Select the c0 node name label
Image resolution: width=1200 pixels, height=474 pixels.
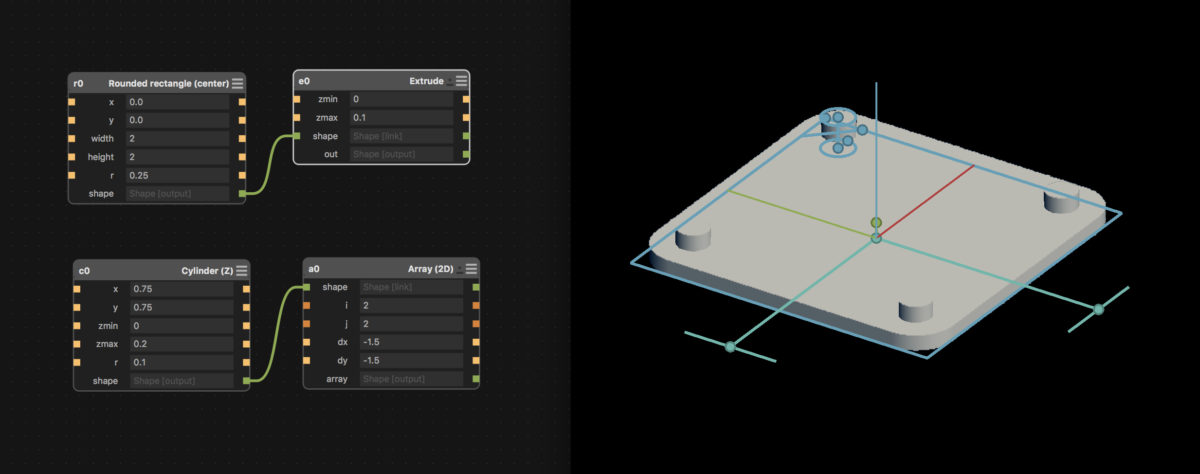click(x=84, y=270)
